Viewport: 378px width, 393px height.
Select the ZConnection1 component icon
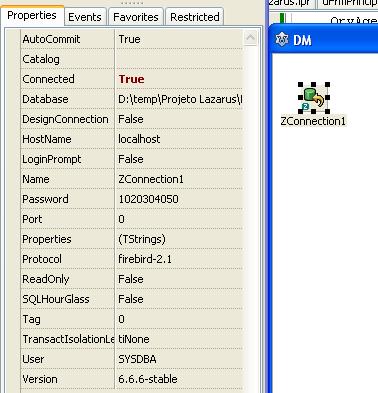(x=314, y=98)
